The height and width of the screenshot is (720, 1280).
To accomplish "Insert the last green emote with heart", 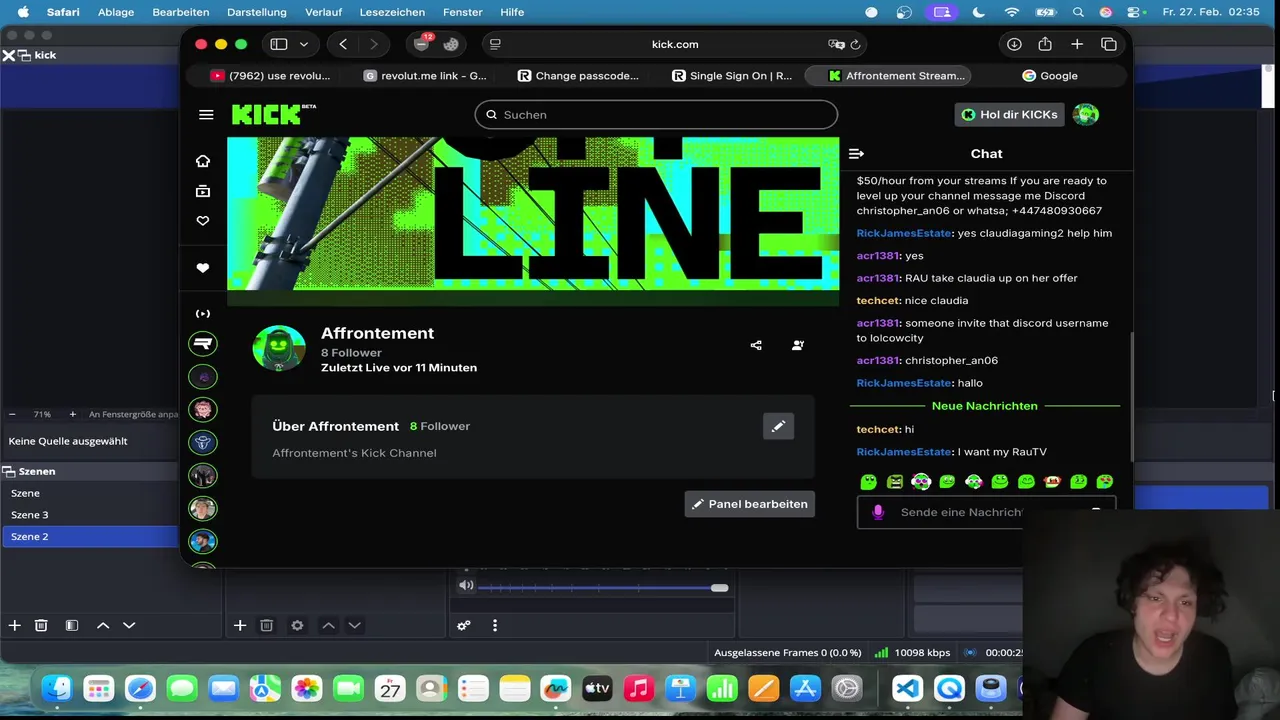I will click(1105, 482).
